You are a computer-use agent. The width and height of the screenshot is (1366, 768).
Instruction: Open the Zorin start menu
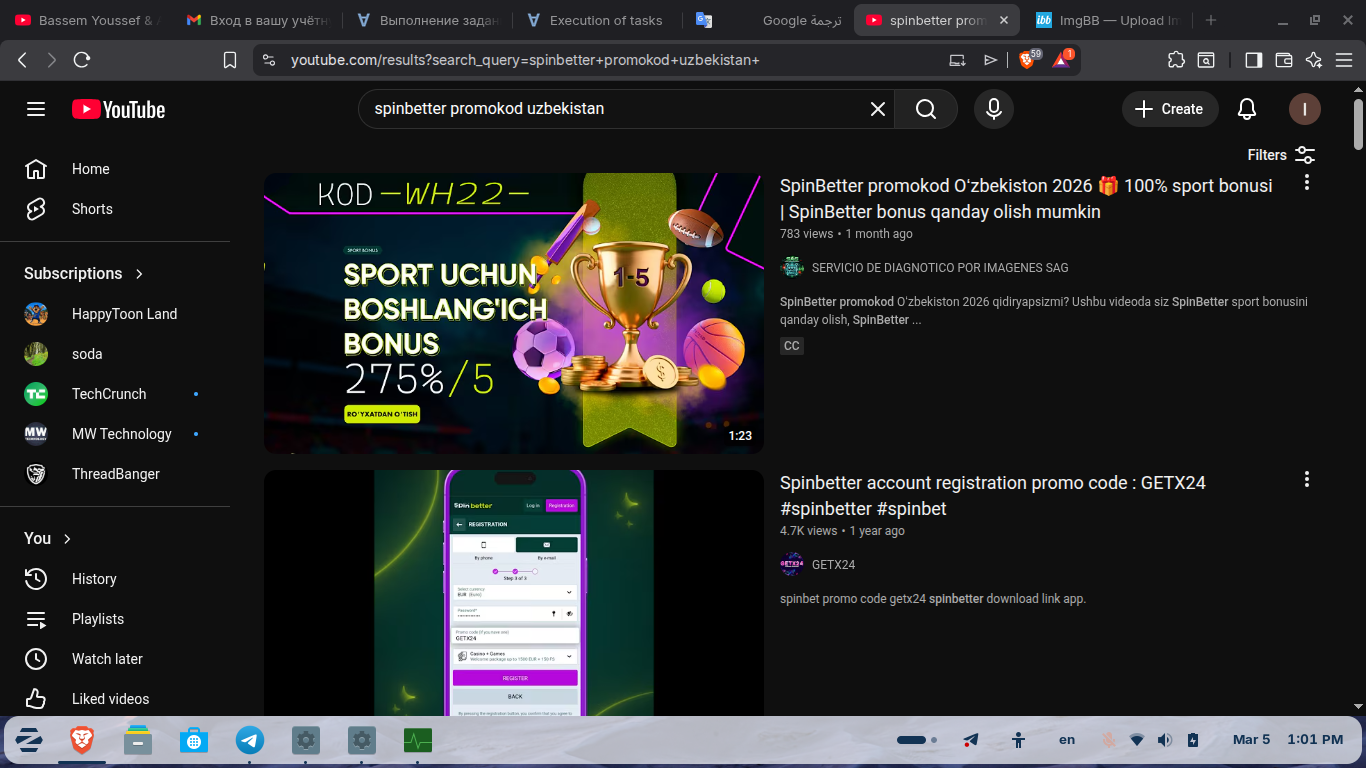pos(29,740)
